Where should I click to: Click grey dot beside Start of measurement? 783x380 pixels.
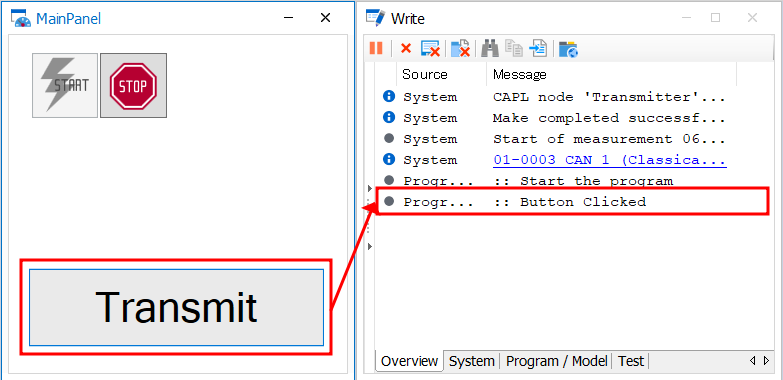click(x=389, y=138)
